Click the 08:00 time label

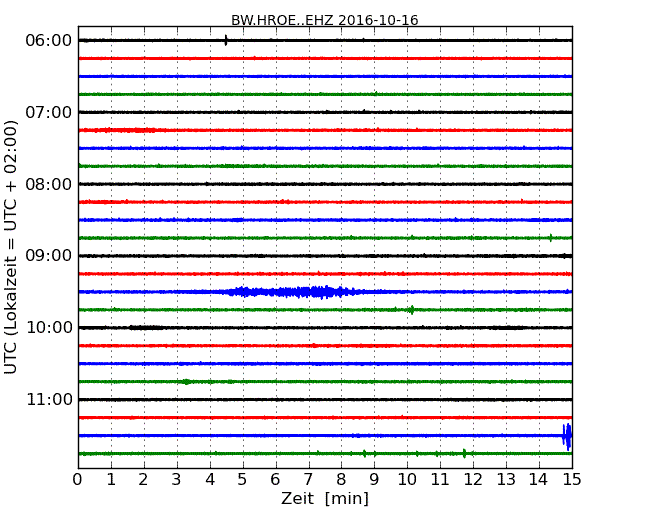click(49, 184)
